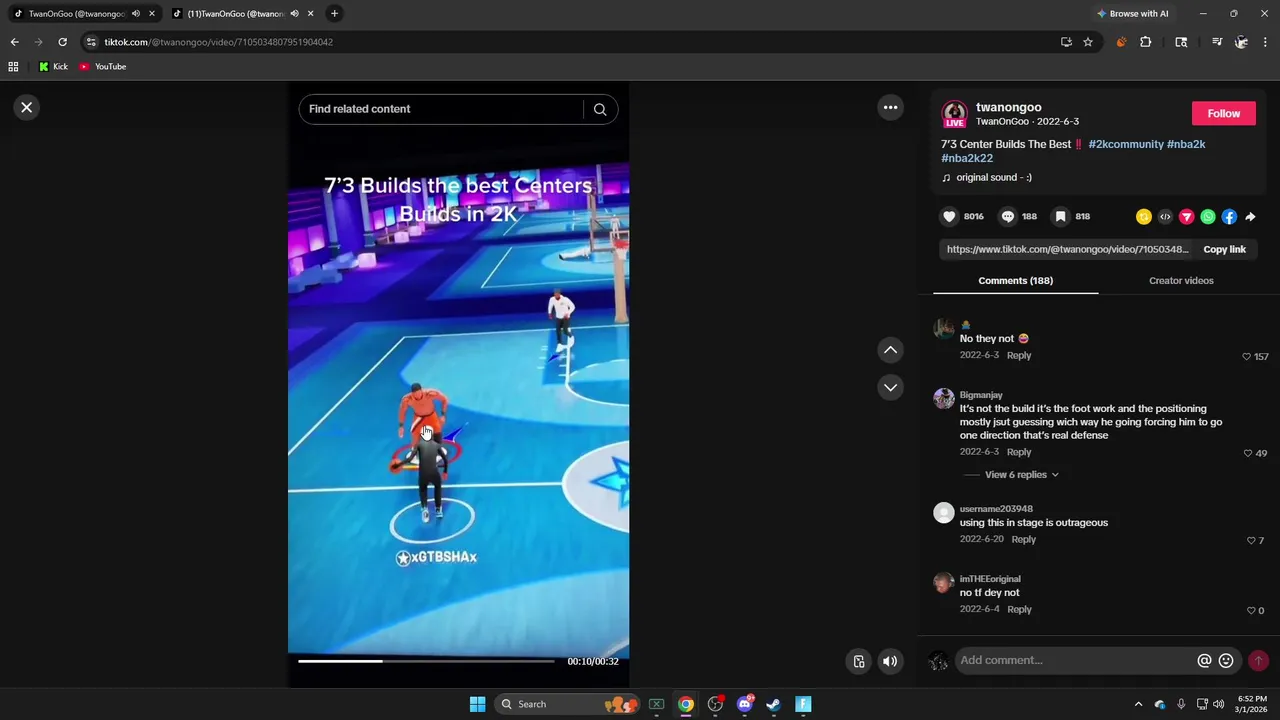Open twanongoo's LIVE profile avatar
1280x720 pixels.
tap(955, 114)
